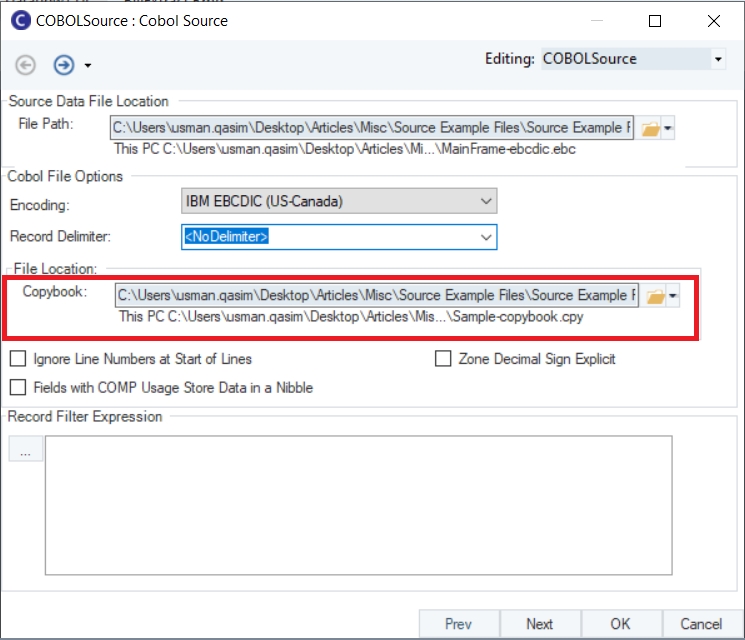Viewport: 745px width, 640px height.
Task: Enable Ignore Line Numbers at Start of Lines
Action: pyautogui.click(x=18, y=359)
